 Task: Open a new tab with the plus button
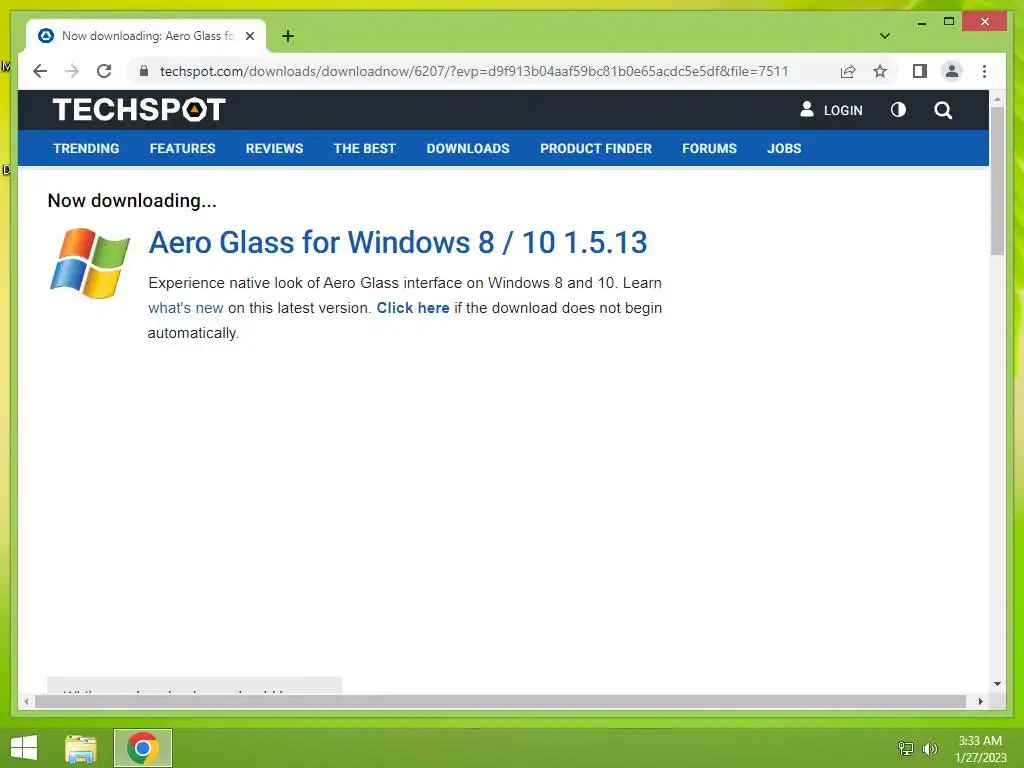click(x=287, y=36)
